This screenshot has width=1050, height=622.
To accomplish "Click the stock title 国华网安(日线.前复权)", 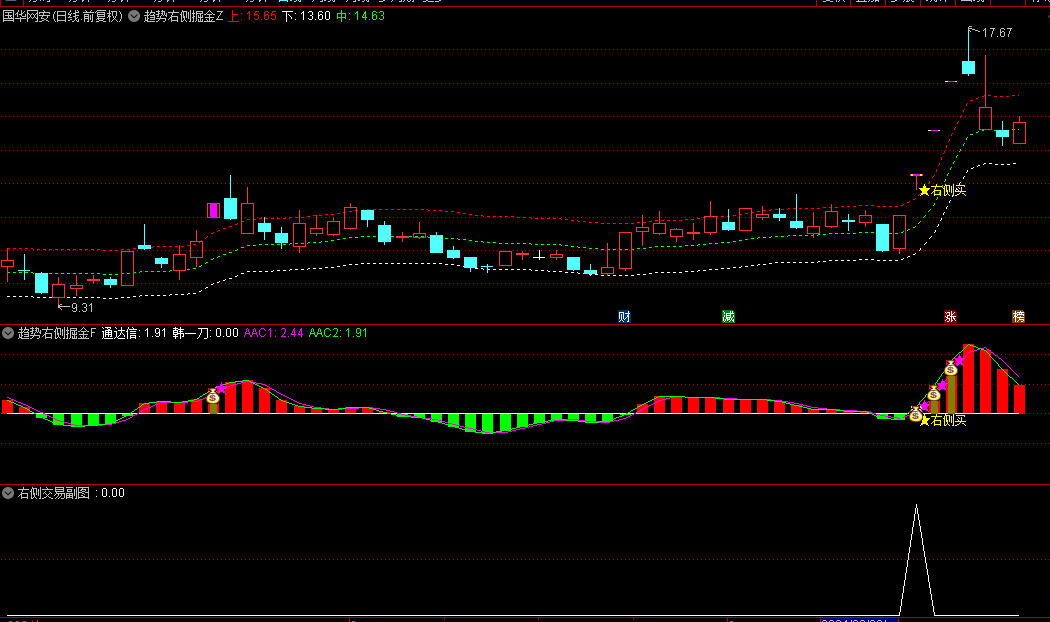I will pyautogui.click(x=62, y=16).
